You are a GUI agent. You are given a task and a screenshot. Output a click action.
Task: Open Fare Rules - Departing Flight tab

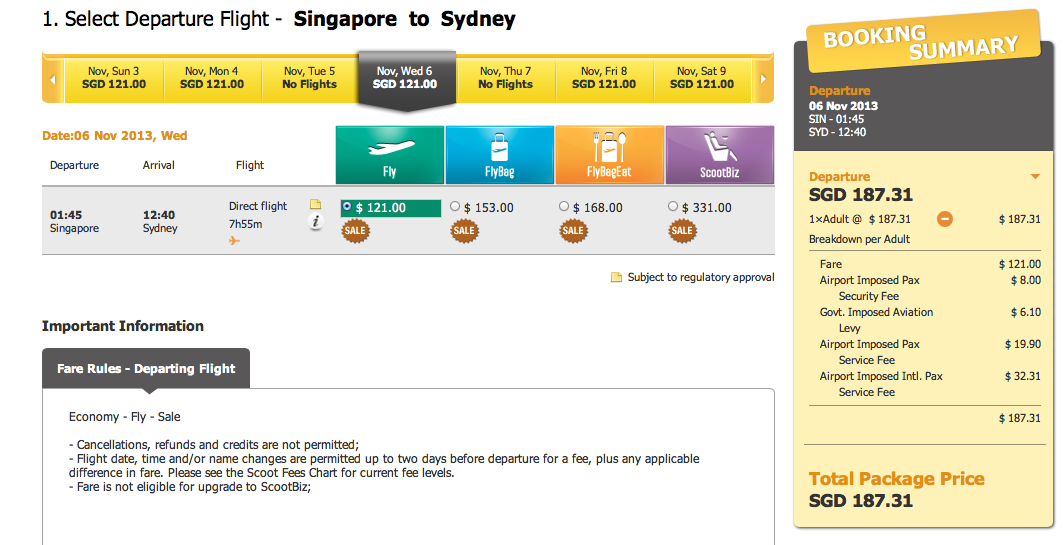point(146,369)
